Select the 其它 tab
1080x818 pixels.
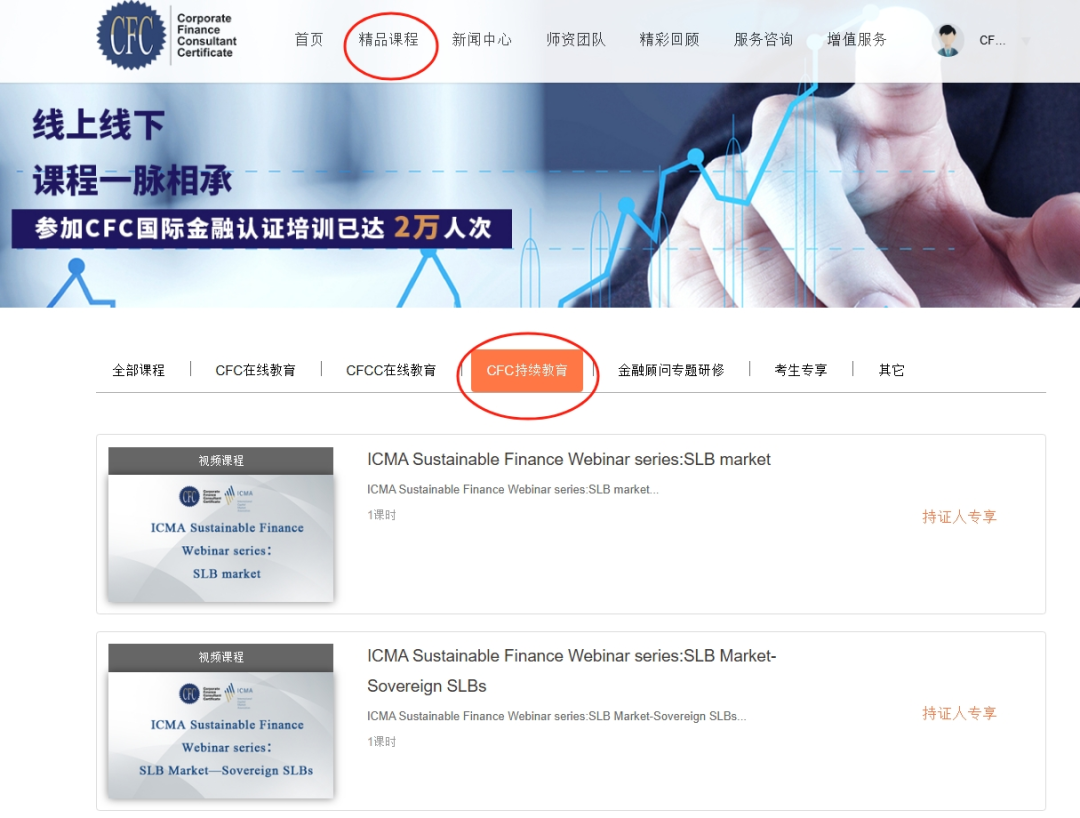891,370
